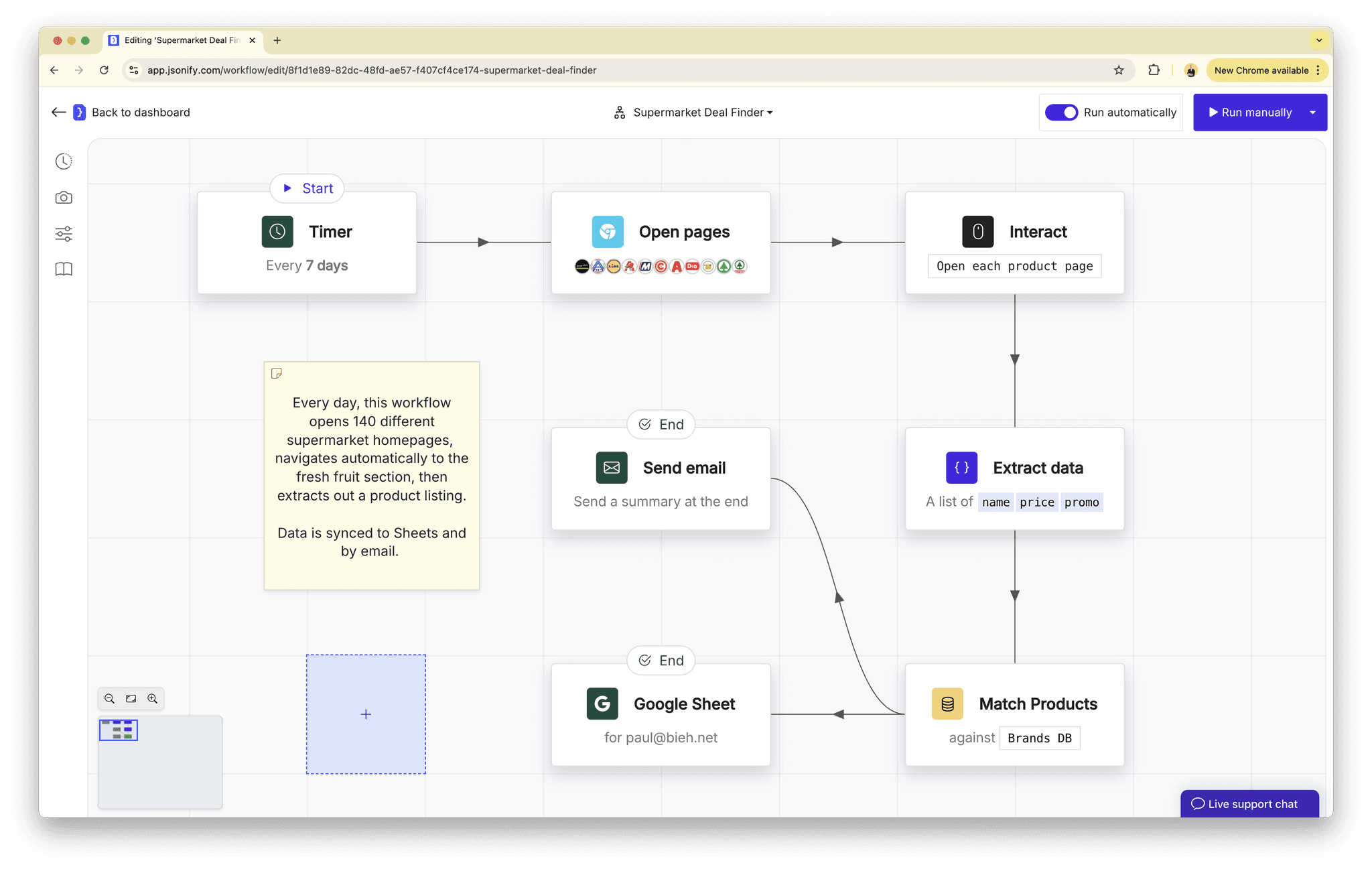This screenshot has width=1372, height=869.
Task: Click the End badge above Send email
Action: point(661,424)
